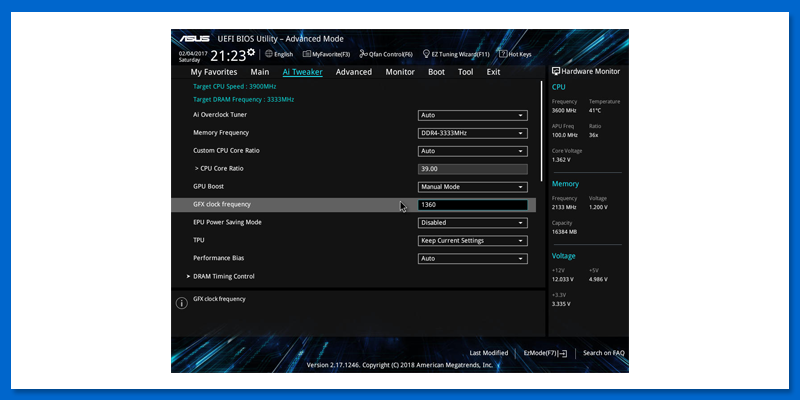Switch to EzMode(F7)
800x400 pixels.
point(545,353)
